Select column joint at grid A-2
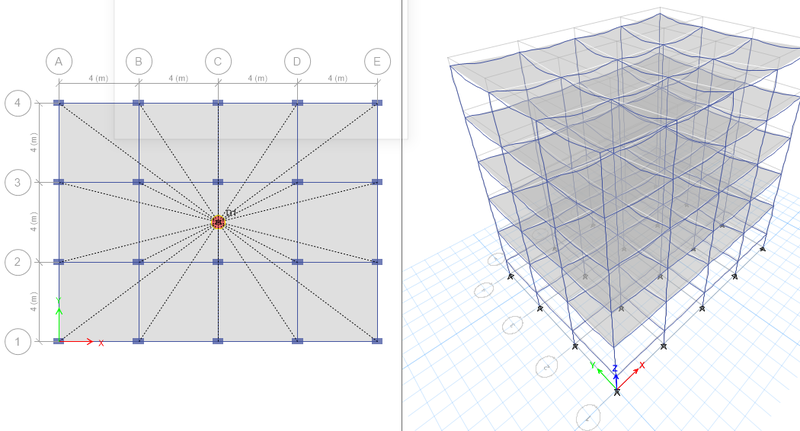The image size is (800, 431). 59,262
